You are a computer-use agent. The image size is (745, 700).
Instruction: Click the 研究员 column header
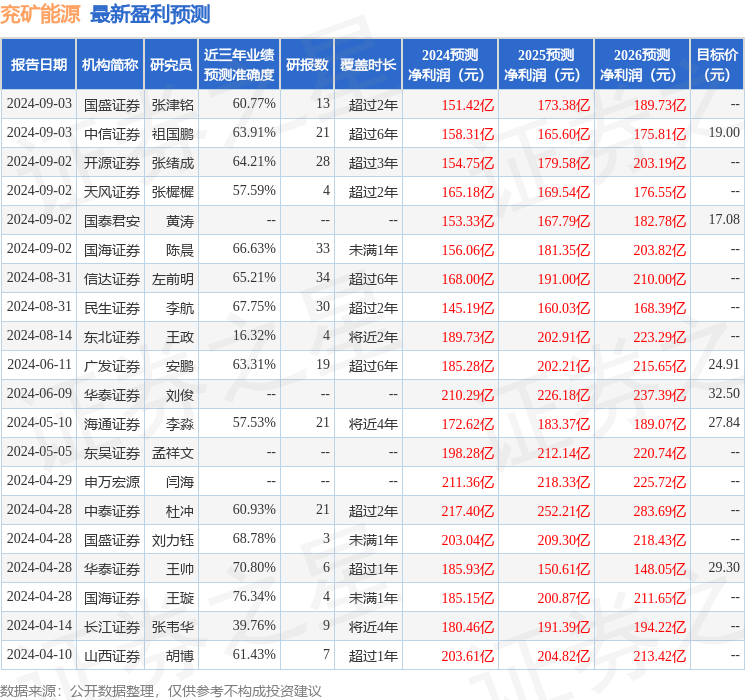171,65
